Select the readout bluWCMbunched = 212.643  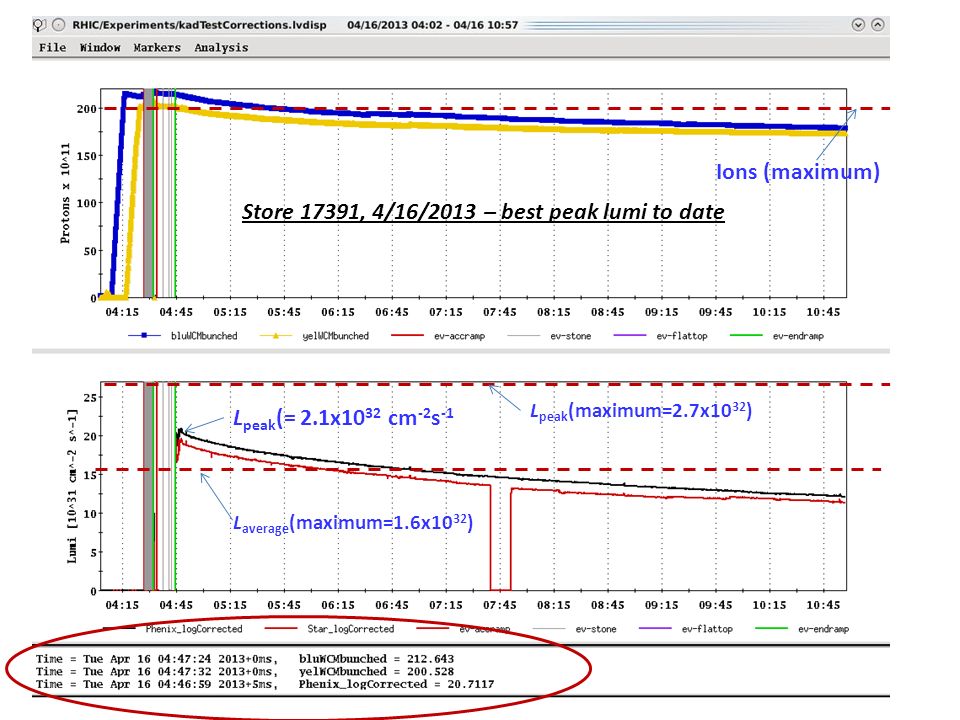coord(377,659)
